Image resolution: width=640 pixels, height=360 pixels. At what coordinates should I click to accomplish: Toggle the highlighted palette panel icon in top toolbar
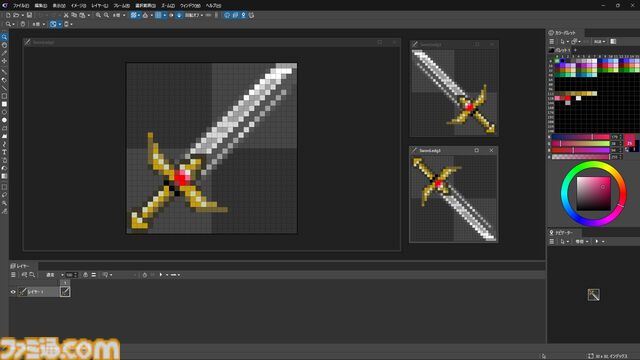click(x=227, y=15)
